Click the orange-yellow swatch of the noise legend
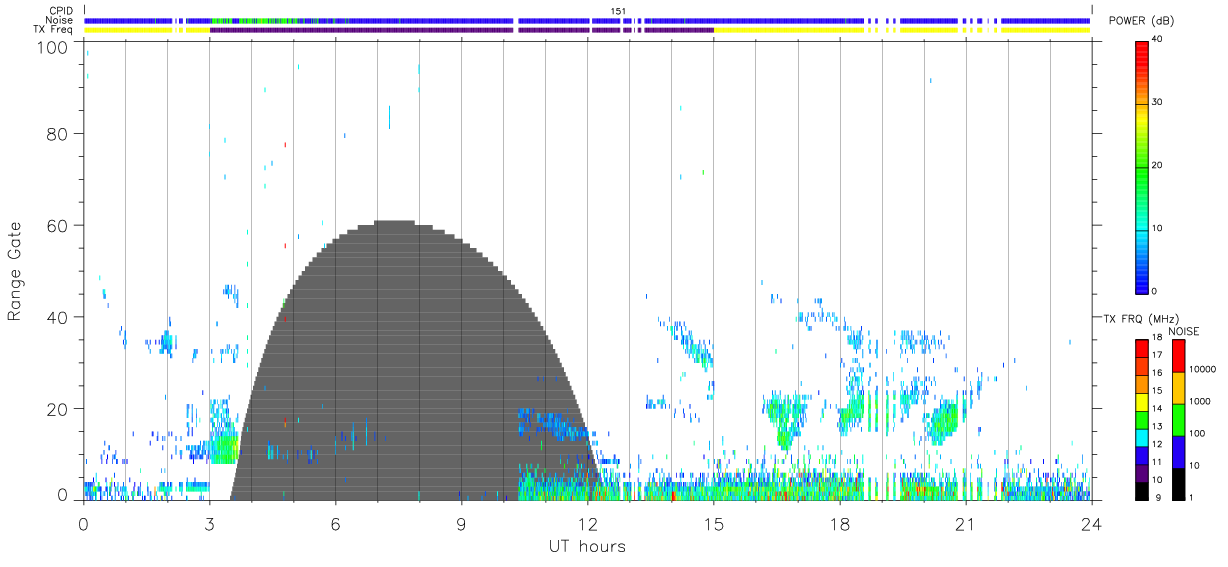This screenshot has width=1228, height=567. 1178,388
